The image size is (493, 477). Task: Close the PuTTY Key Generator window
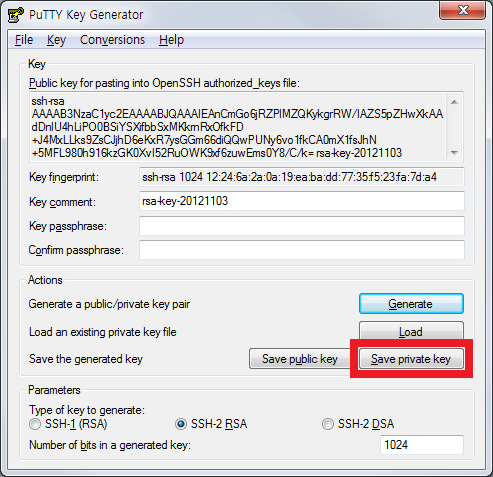coord(463,10)
